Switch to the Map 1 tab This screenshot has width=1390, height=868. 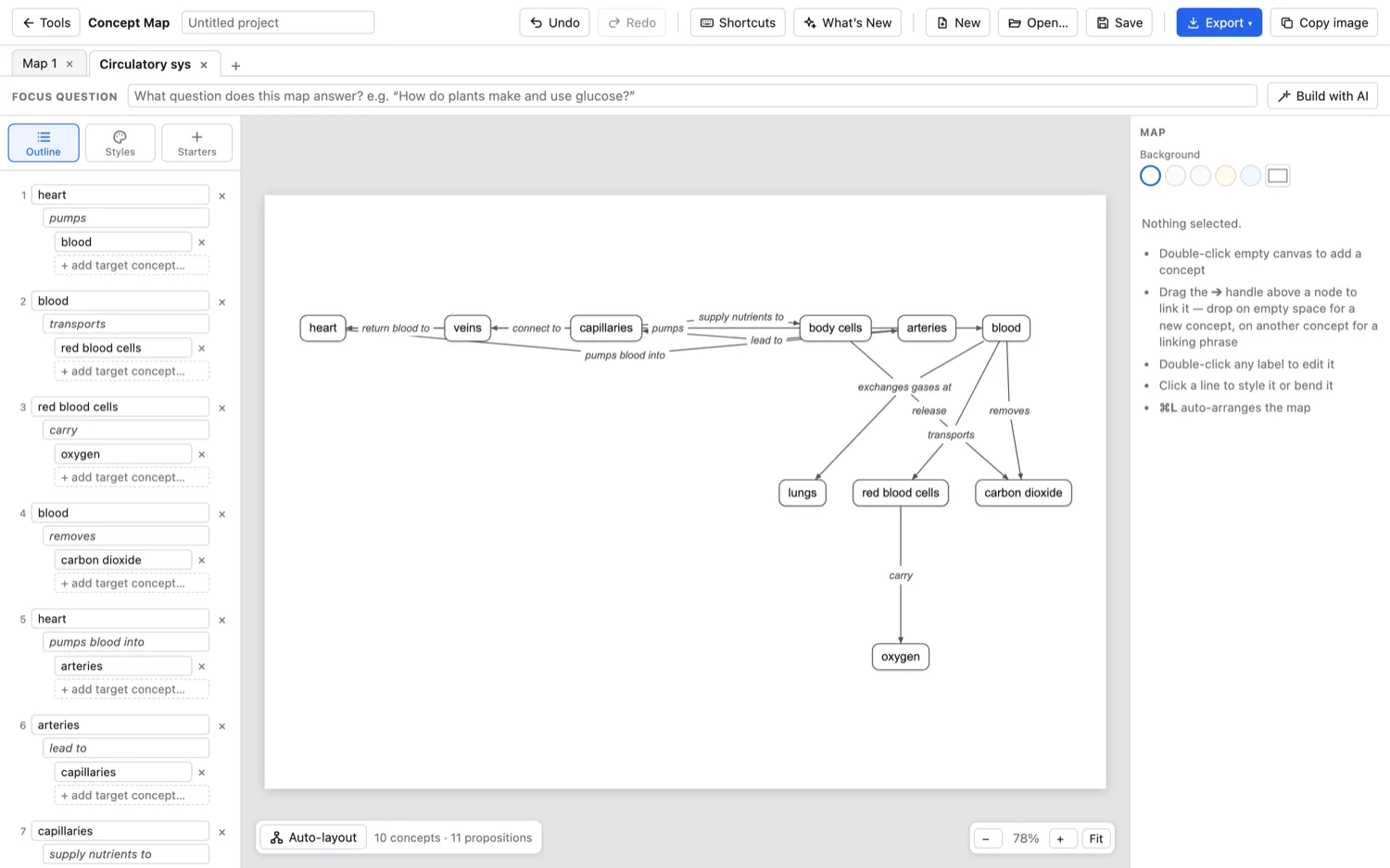point(40,63)
